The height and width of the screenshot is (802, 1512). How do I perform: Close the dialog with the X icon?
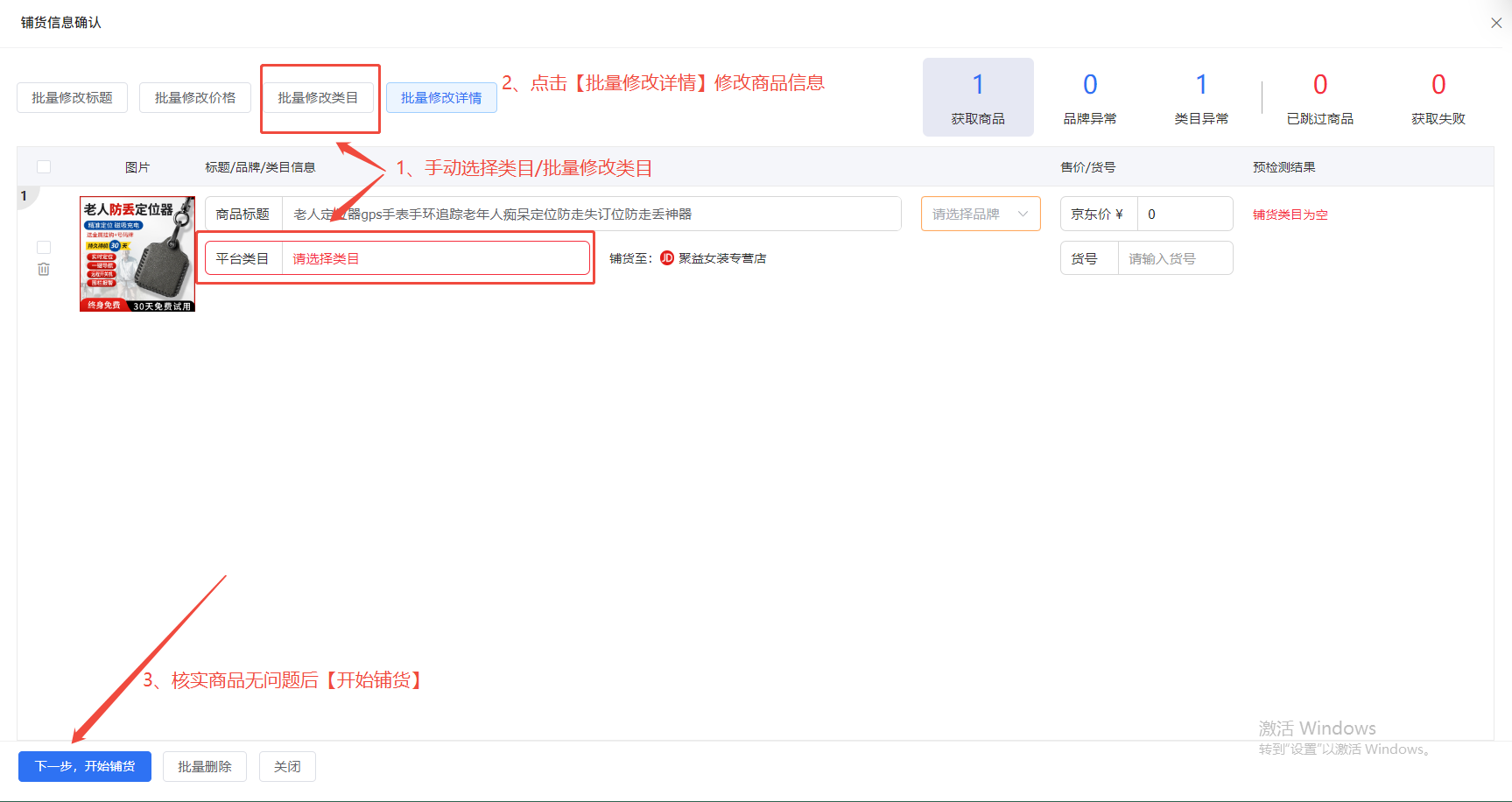tap(1495, 24)
